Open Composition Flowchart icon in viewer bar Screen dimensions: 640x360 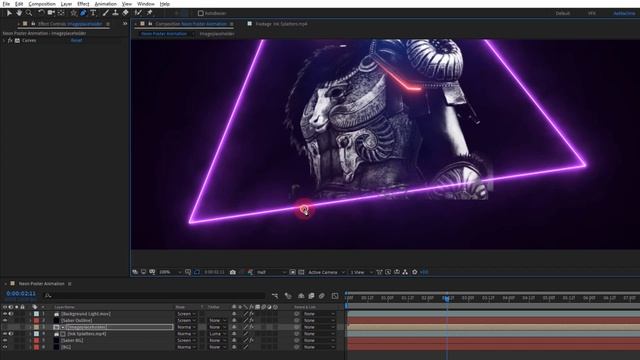(405, 272)
